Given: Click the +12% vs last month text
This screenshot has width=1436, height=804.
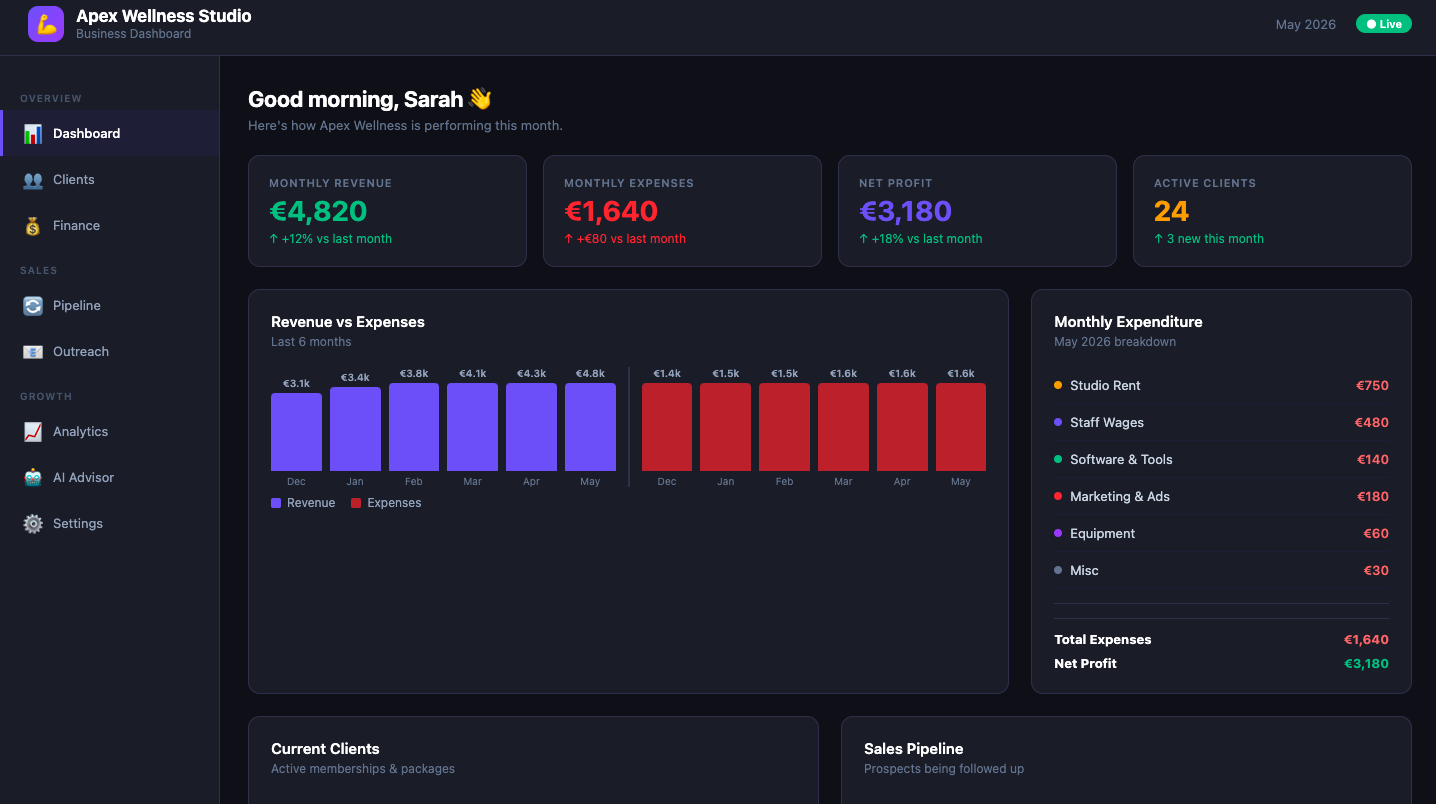Looking at the screenshot, I should pos(330,239).
